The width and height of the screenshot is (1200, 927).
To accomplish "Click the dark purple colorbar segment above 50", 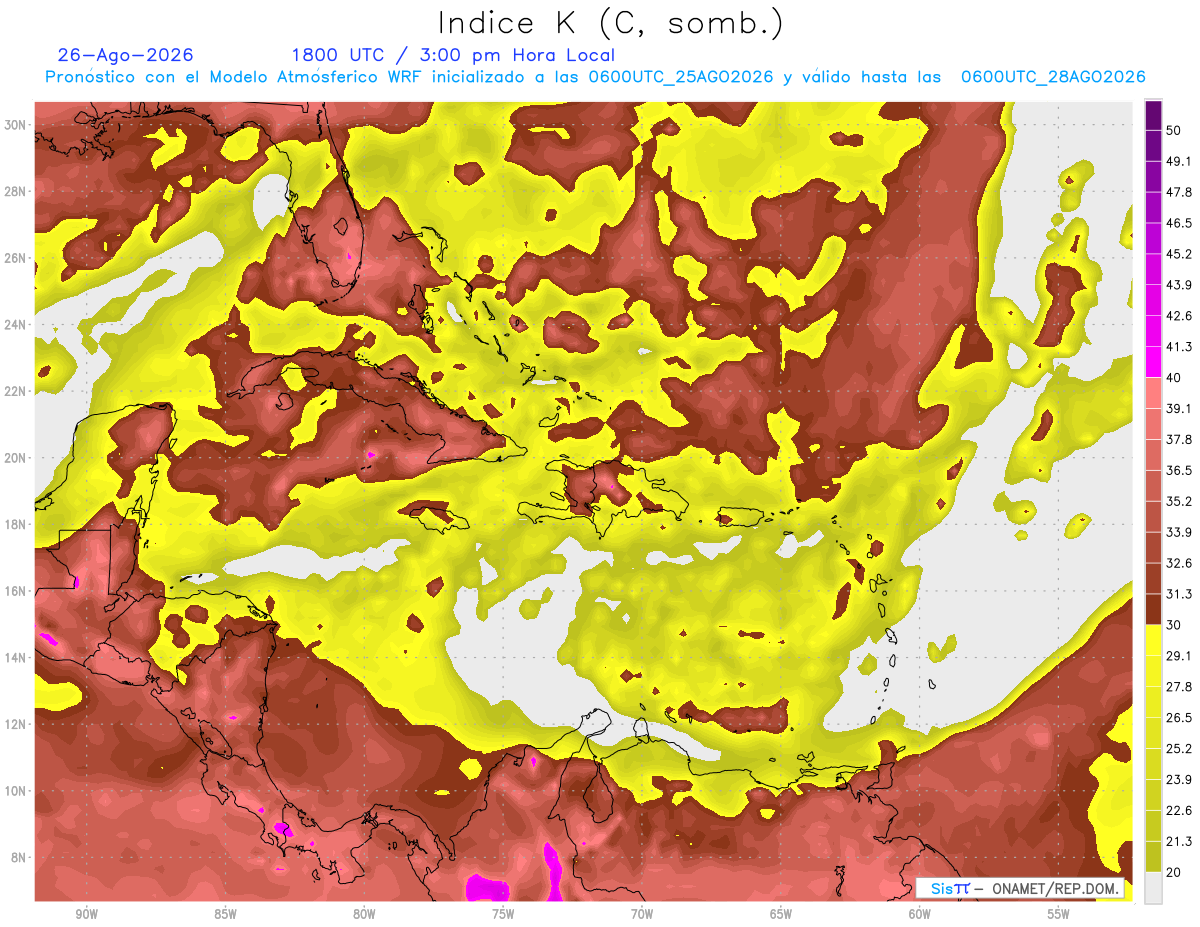I will 1153,115.
